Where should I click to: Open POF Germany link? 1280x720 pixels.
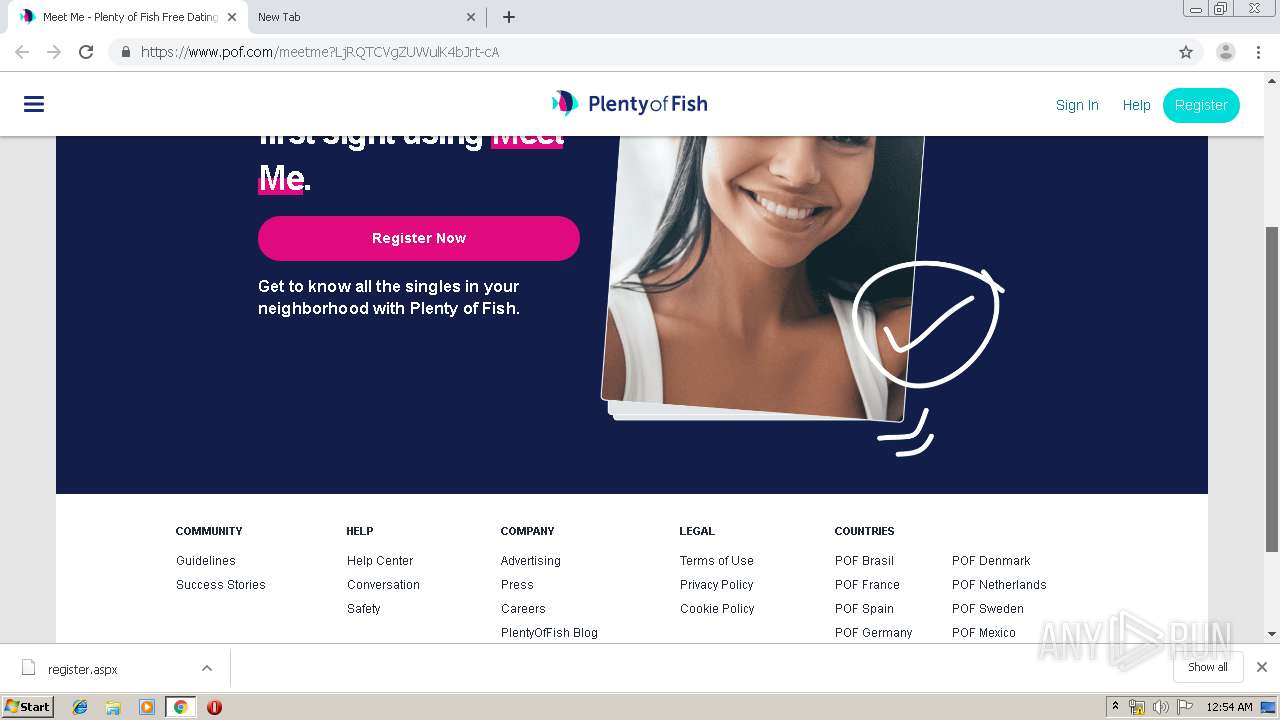point(874,633)
